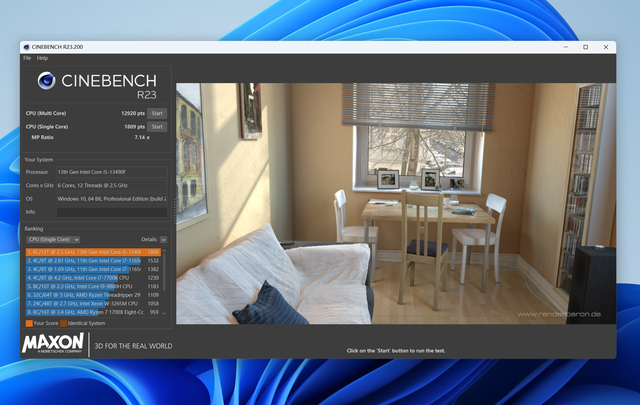
Task: Open the Details dropdown arrow
Action: click(163, 240)
